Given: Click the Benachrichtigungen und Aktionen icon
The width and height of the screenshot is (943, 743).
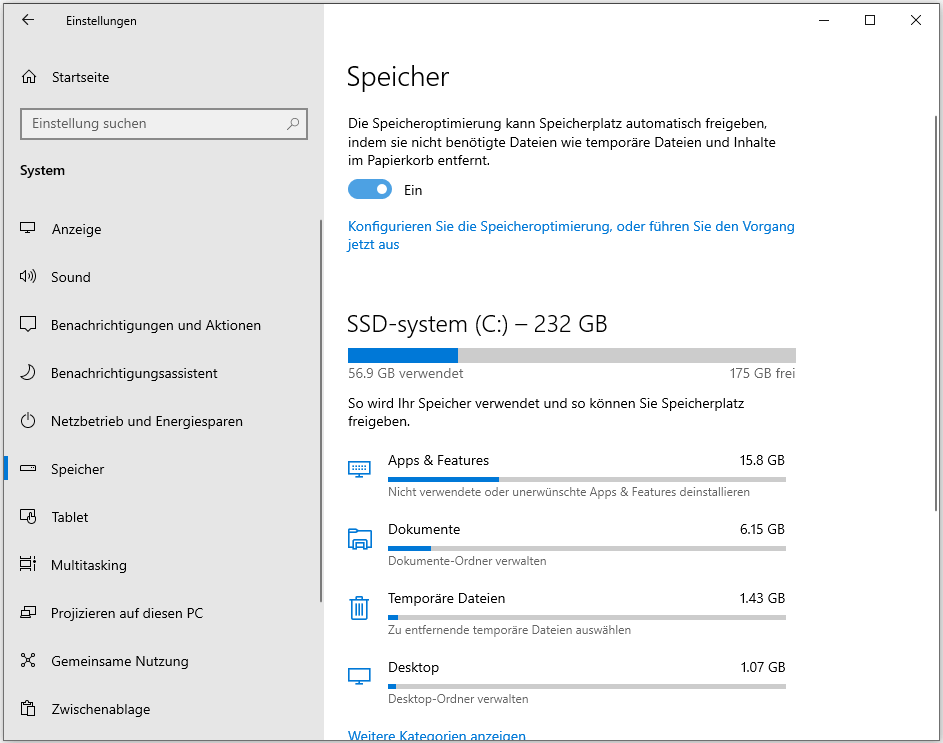Looking at the screenshot, I should (28, 324).
